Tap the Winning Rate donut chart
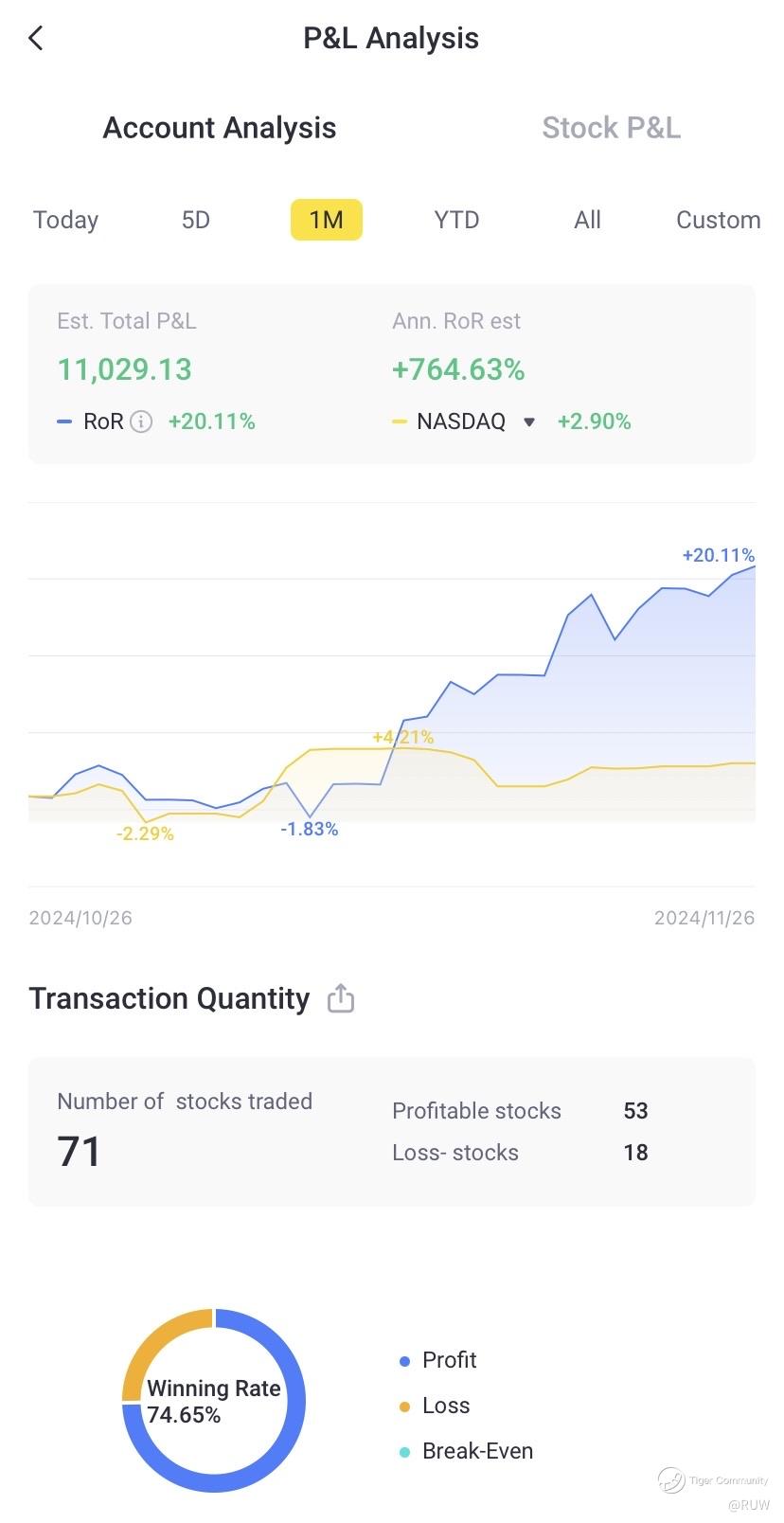784x1523 pixels. (x=214, y=1401)
